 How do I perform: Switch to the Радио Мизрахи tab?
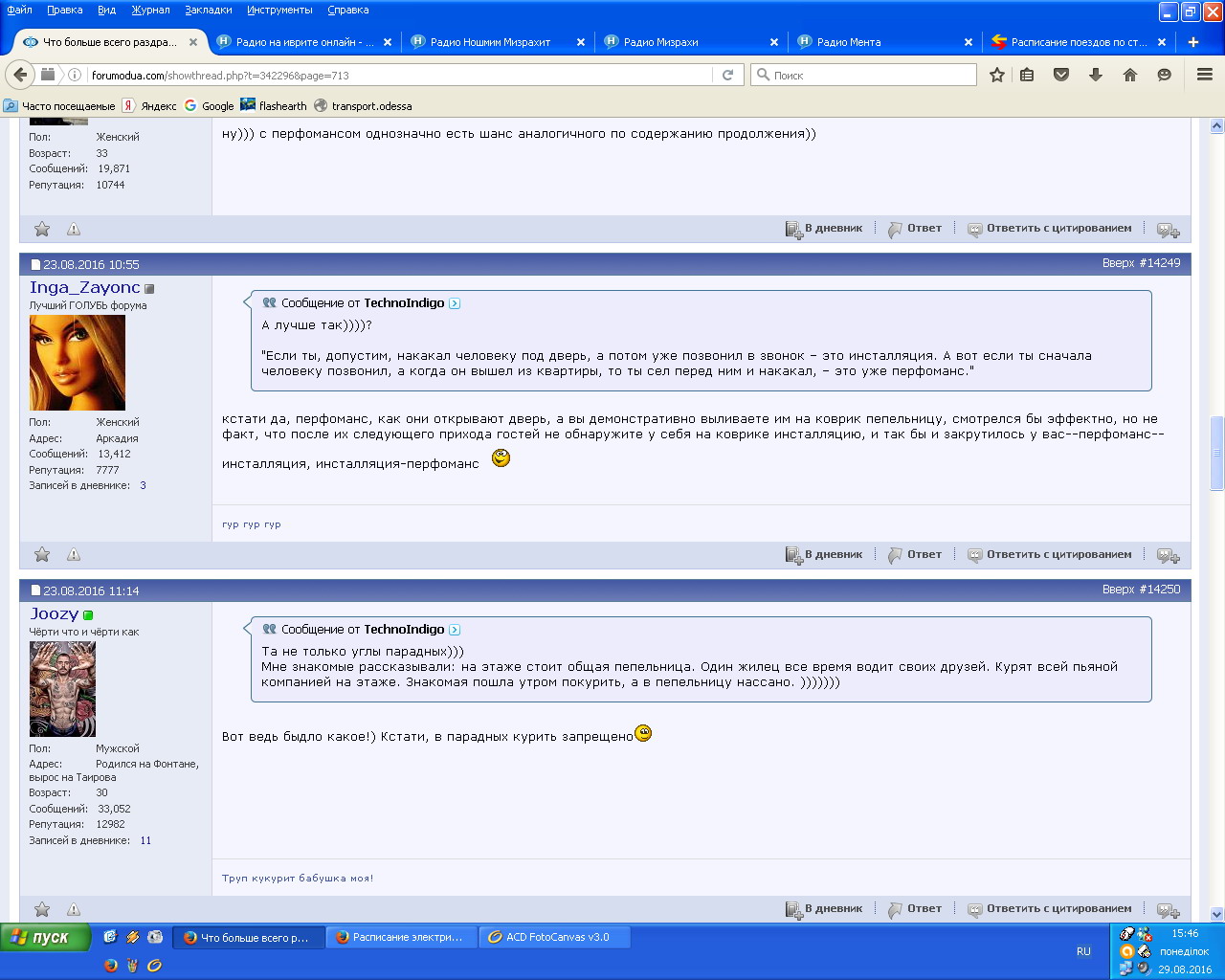pyautogui.click(x=660, y=42)
